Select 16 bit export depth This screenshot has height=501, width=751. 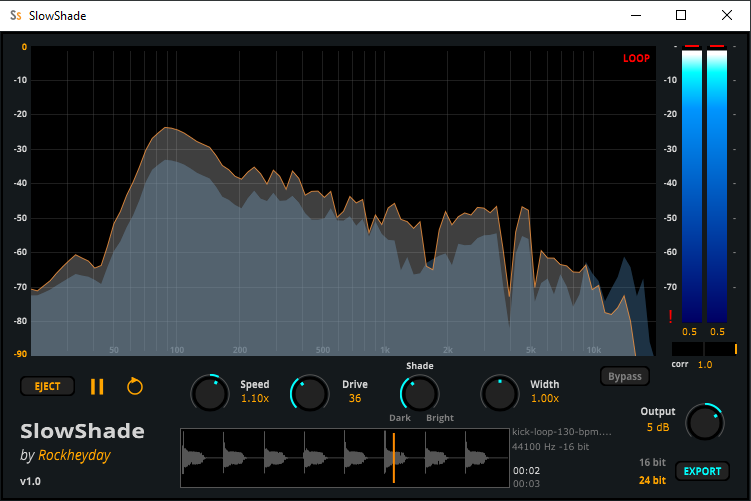click(x=652, y=462)
